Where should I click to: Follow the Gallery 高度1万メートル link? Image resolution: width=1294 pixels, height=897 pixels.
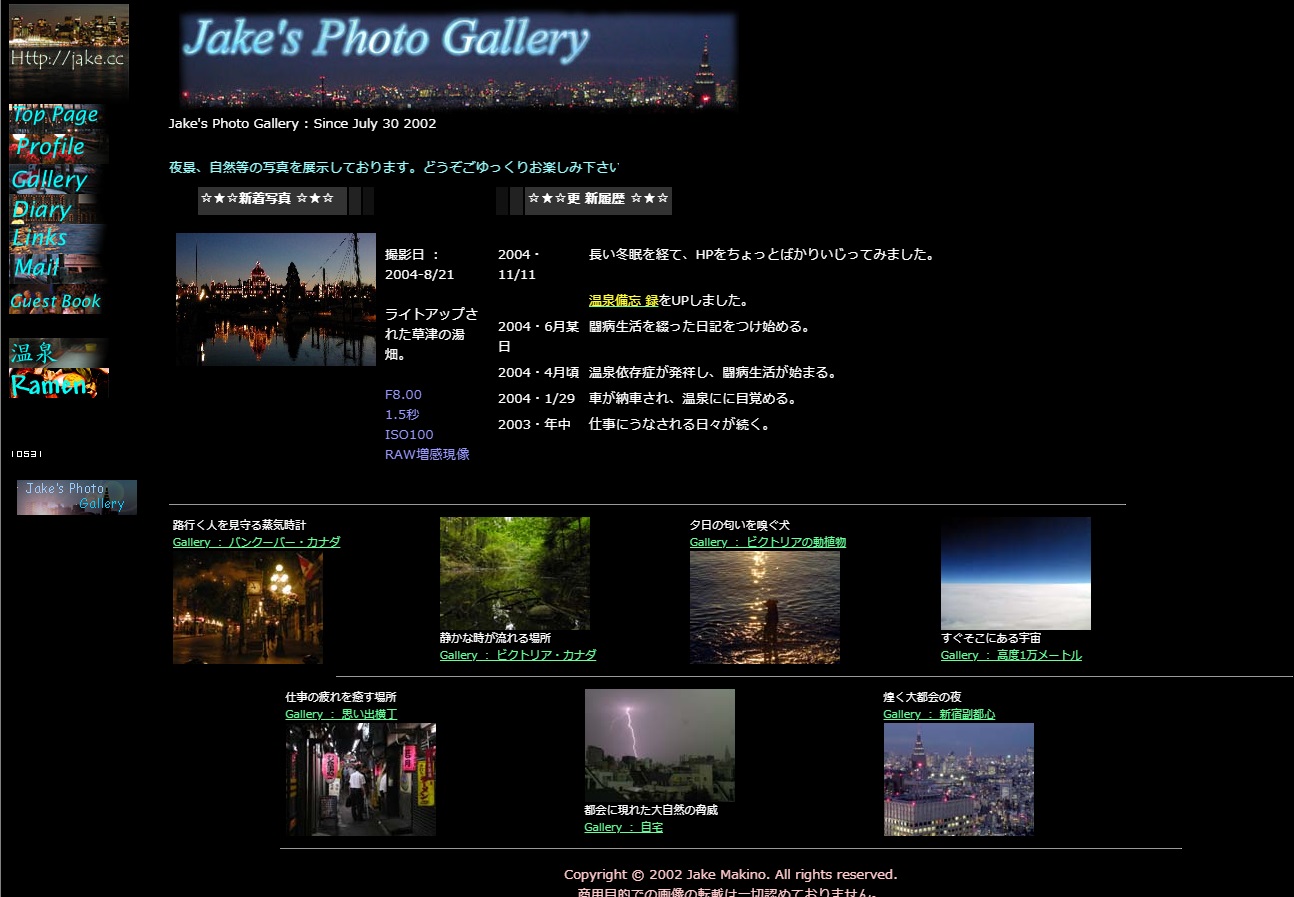tap(1010, 655)
